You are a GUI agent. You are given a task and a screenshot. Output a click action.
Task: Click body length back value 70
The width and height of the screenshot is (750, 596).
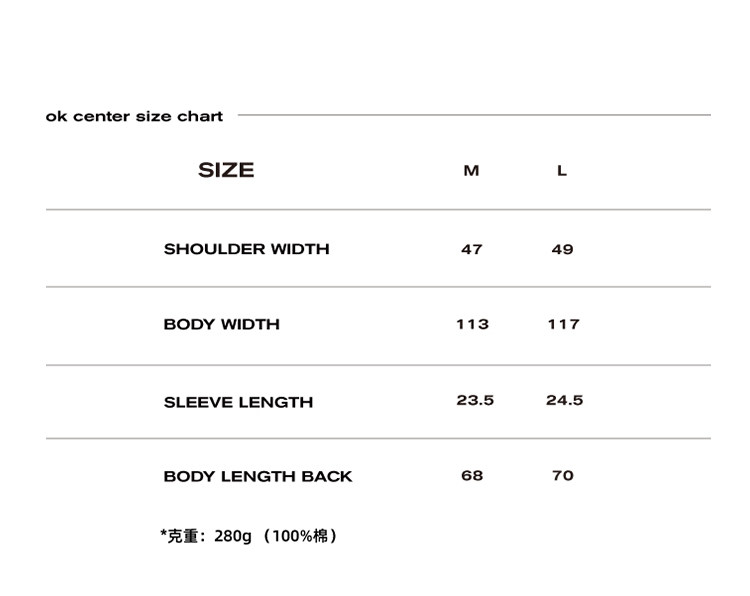point(563,475)
